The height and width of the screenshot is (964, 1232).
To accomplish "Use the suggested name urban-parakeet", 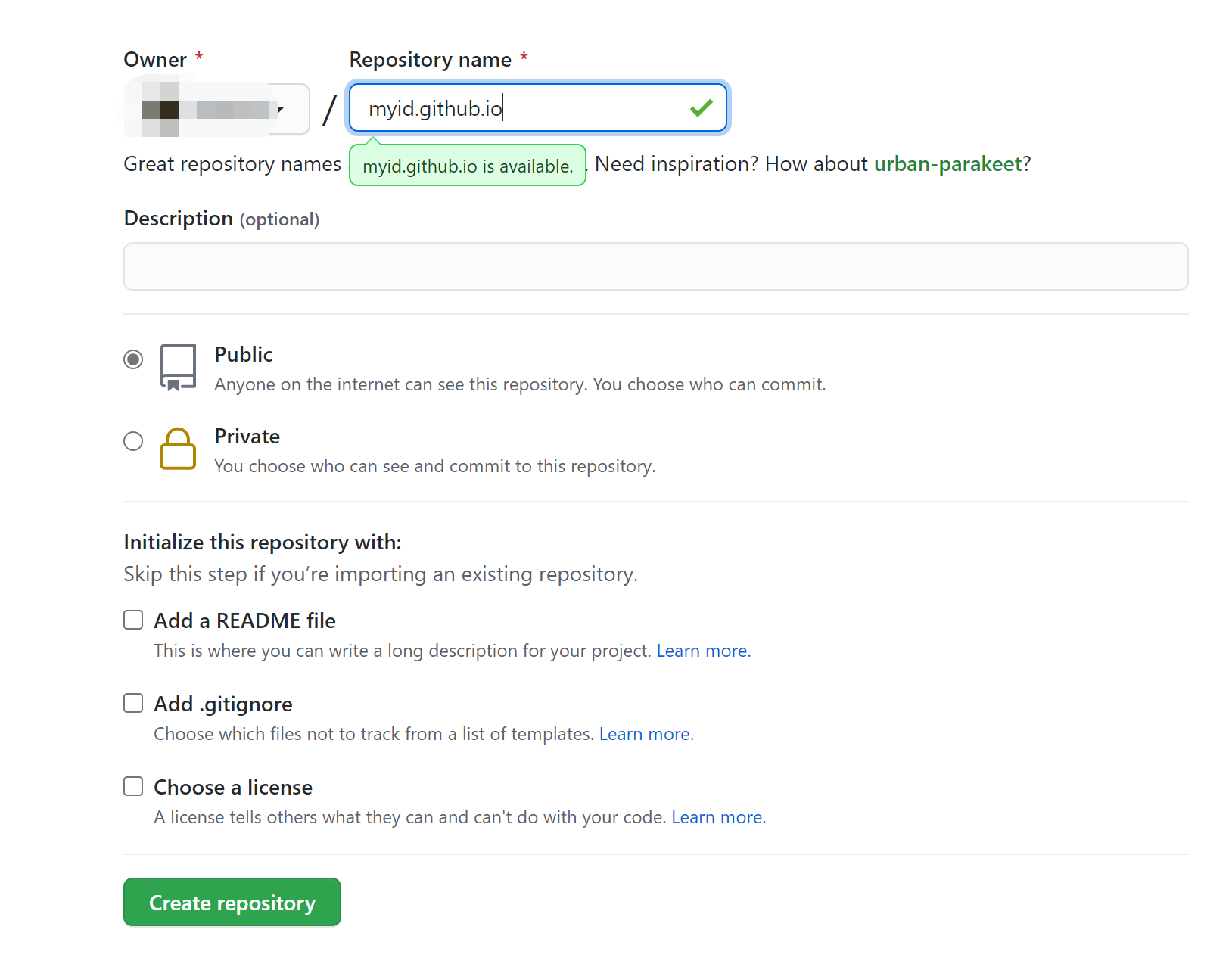I will tap(947, 164).
